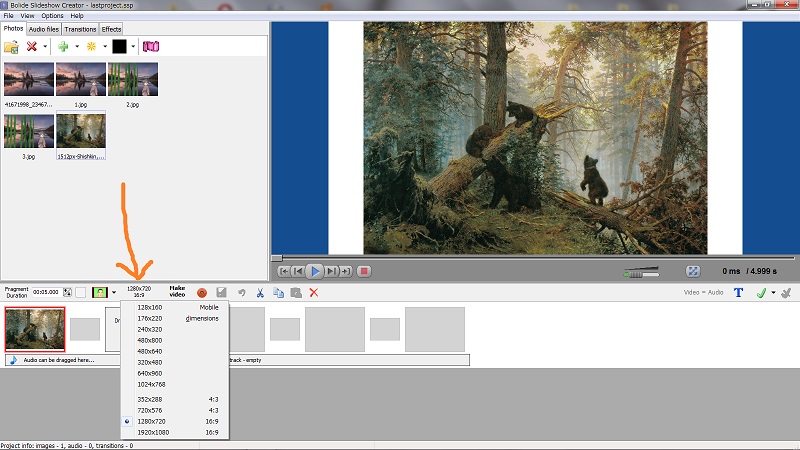
Task: Click the green portrait fit-mode icon
Action: (100, 292)
